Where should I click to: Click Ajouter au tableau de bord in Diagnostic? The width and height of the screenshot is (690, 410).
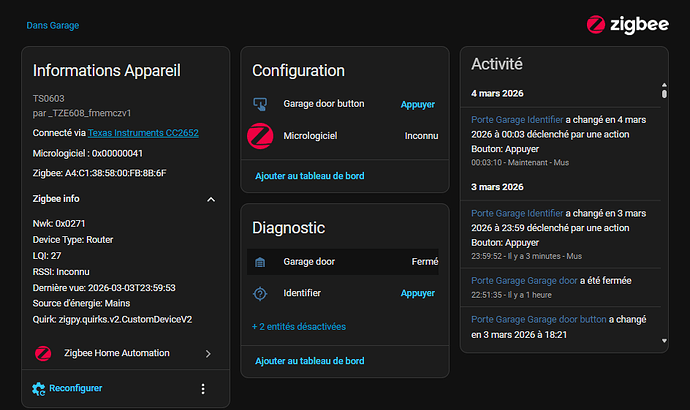point(309,361)
